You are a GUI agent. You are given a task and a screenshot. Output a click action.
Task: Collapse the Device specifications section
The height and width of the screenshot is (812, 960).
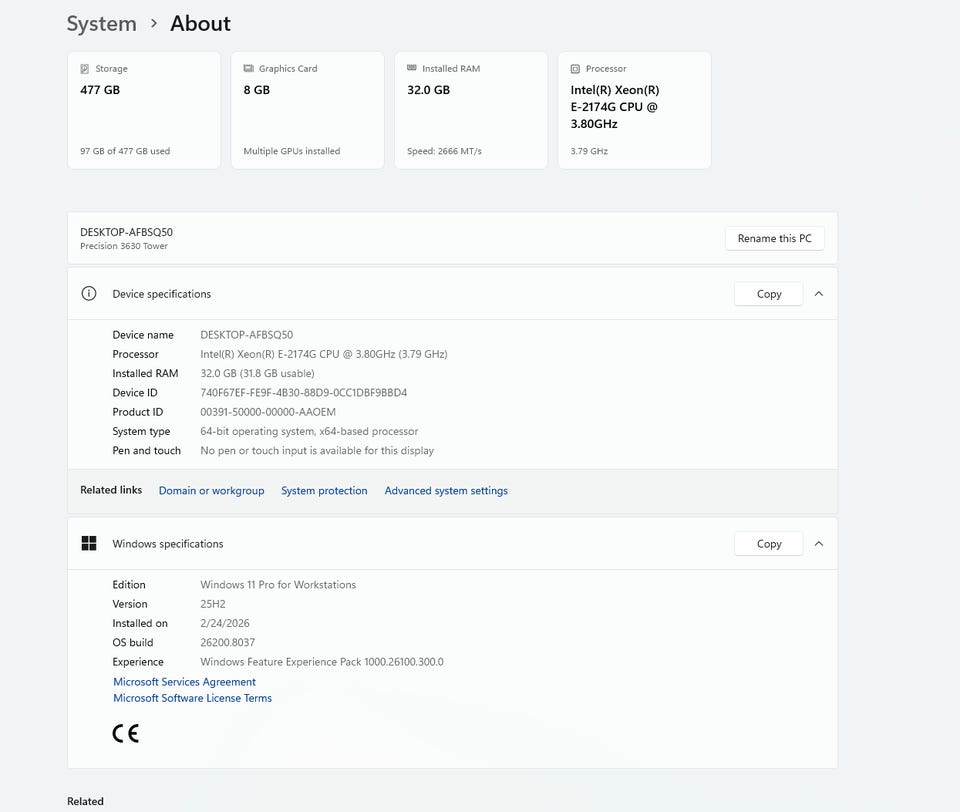pos(819,294)
